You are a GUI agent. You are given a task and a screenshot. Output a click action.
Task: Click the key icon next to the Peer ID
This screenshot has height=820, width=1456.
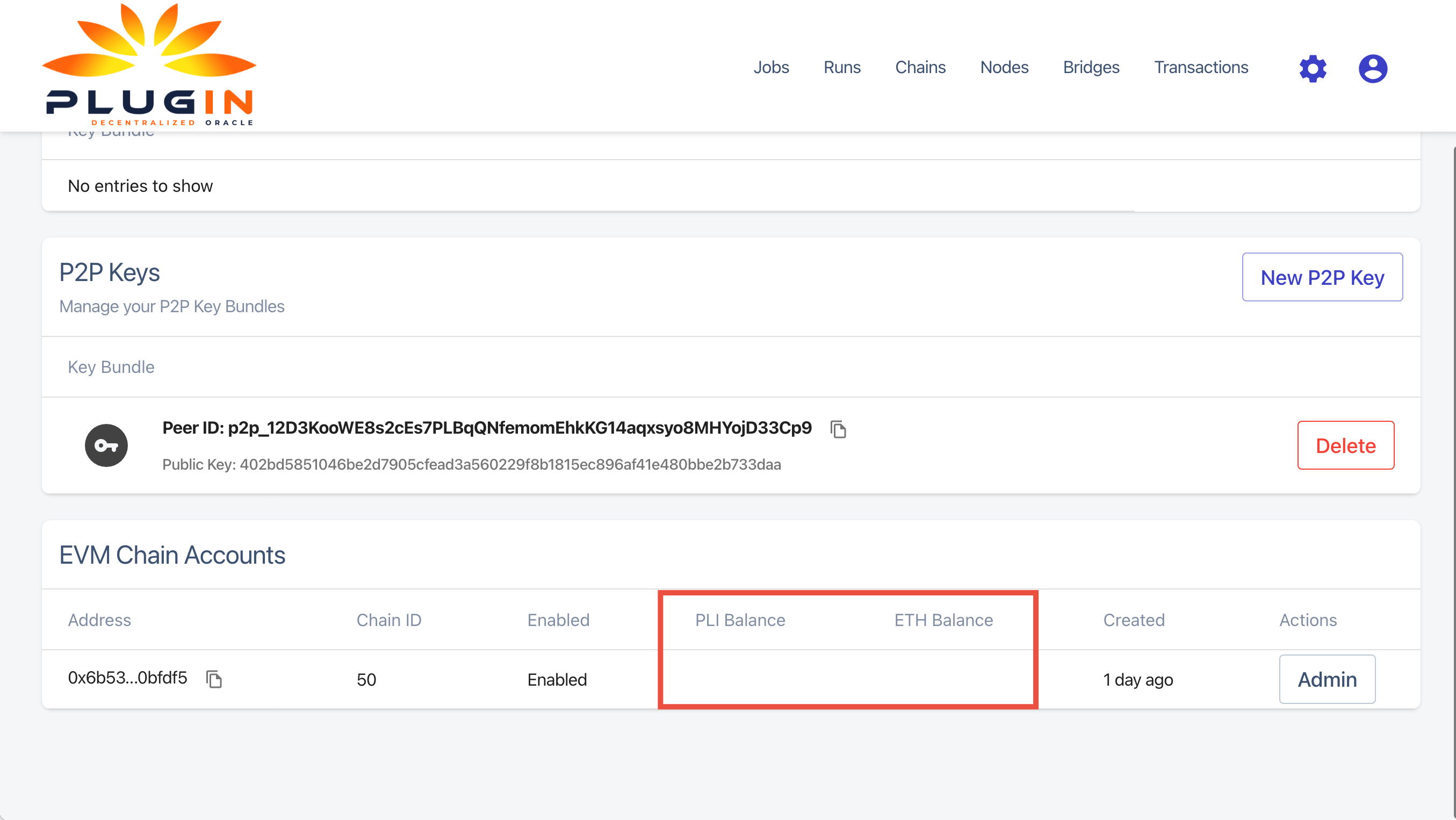(x=106, y=445)
